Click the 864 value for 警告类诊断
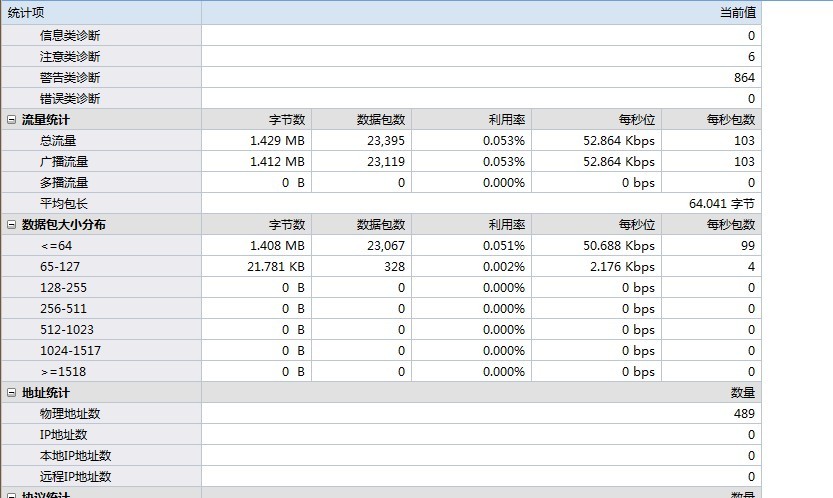833x498 pixels. pos(743,78)
